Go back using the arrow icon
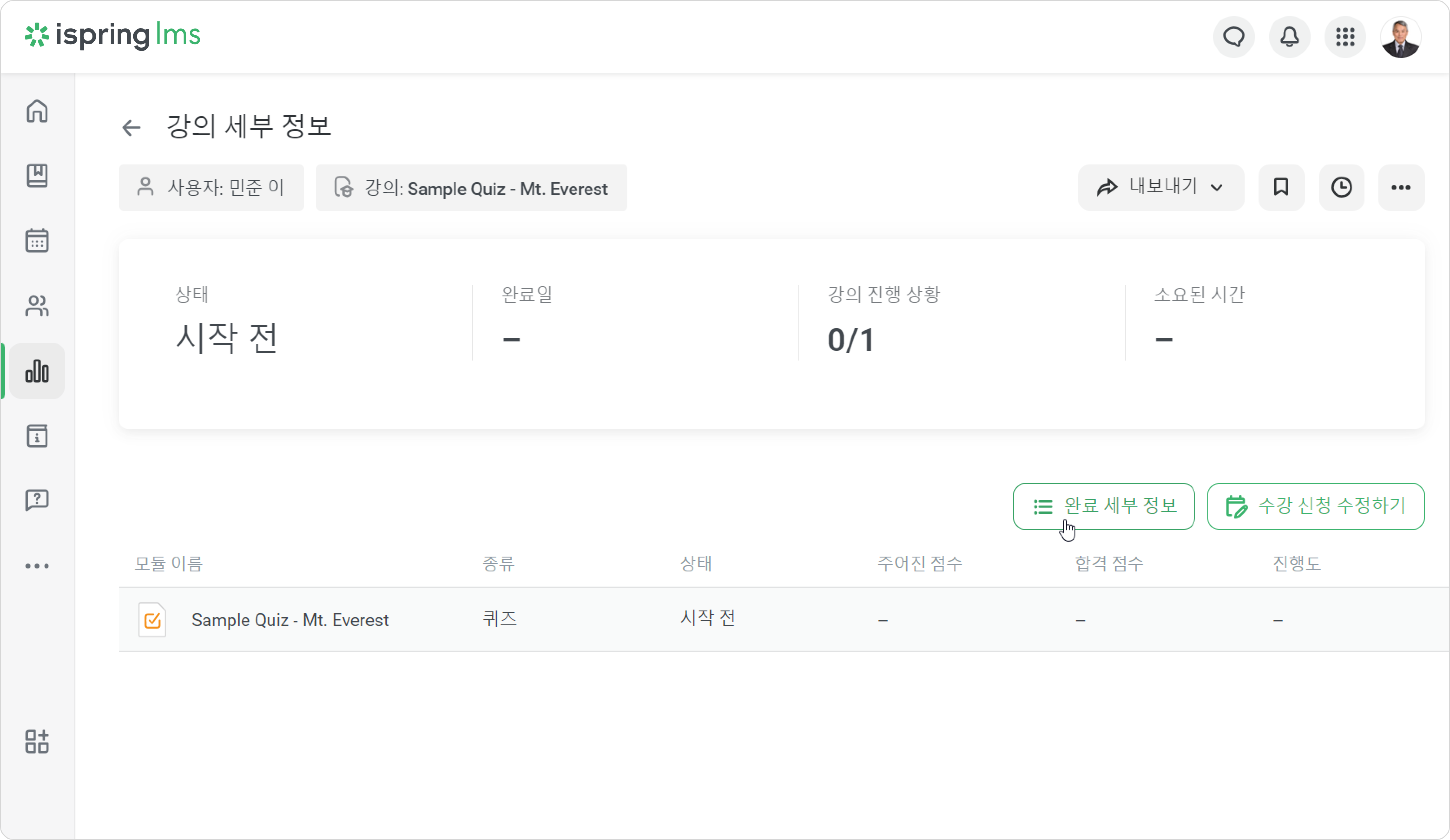 (131, 127)
